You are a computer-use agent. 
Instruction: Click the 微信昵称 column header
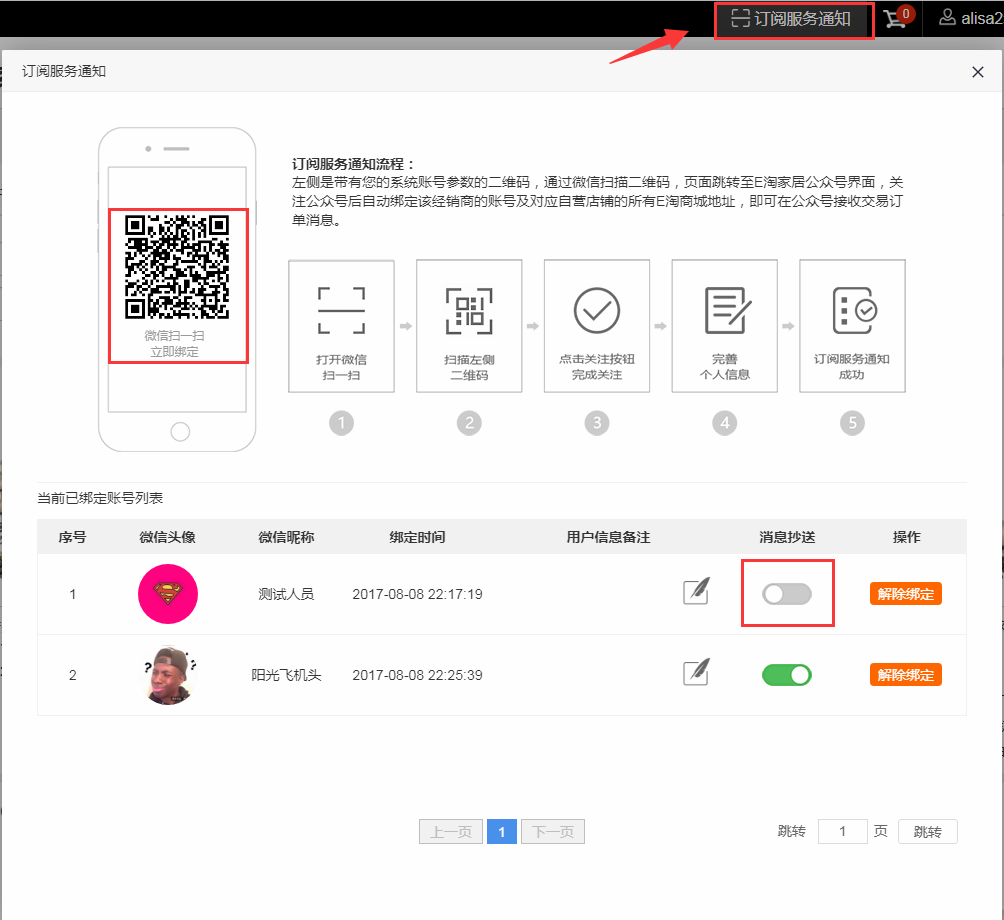click(x=286, y=537)
